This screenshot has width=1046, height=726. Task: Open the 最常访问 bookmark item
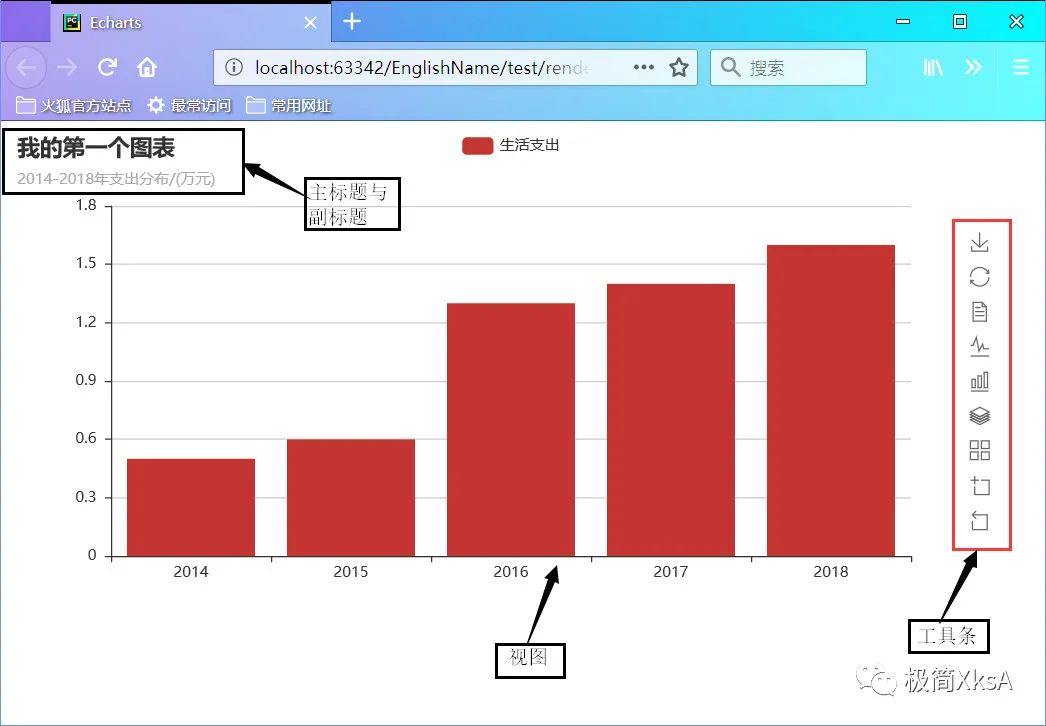point(189,105)
